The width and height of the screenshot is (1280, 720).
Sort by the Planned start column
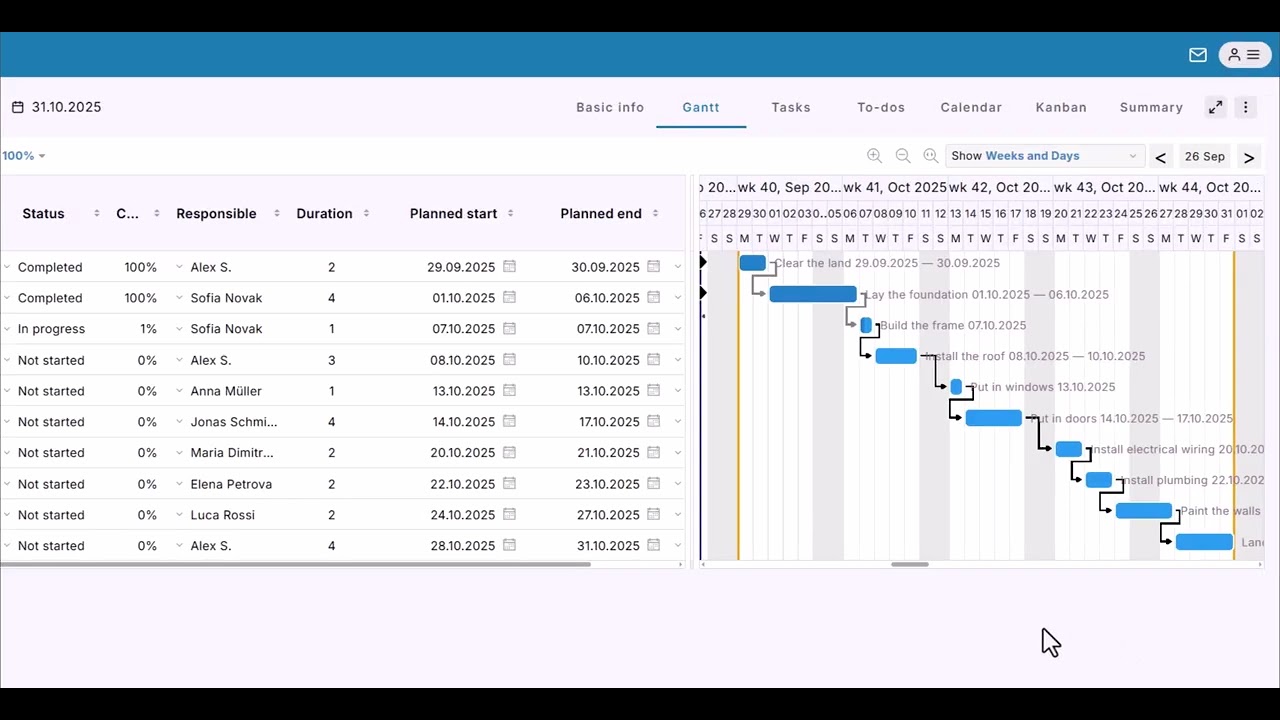[510, 213]
